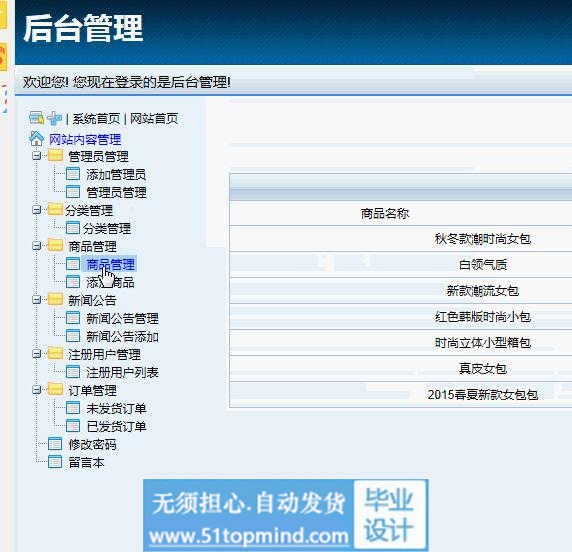The image size is (572, 552).
Task: Collapse the 管理员管理 tree node
Action: (x=36, y=156)
